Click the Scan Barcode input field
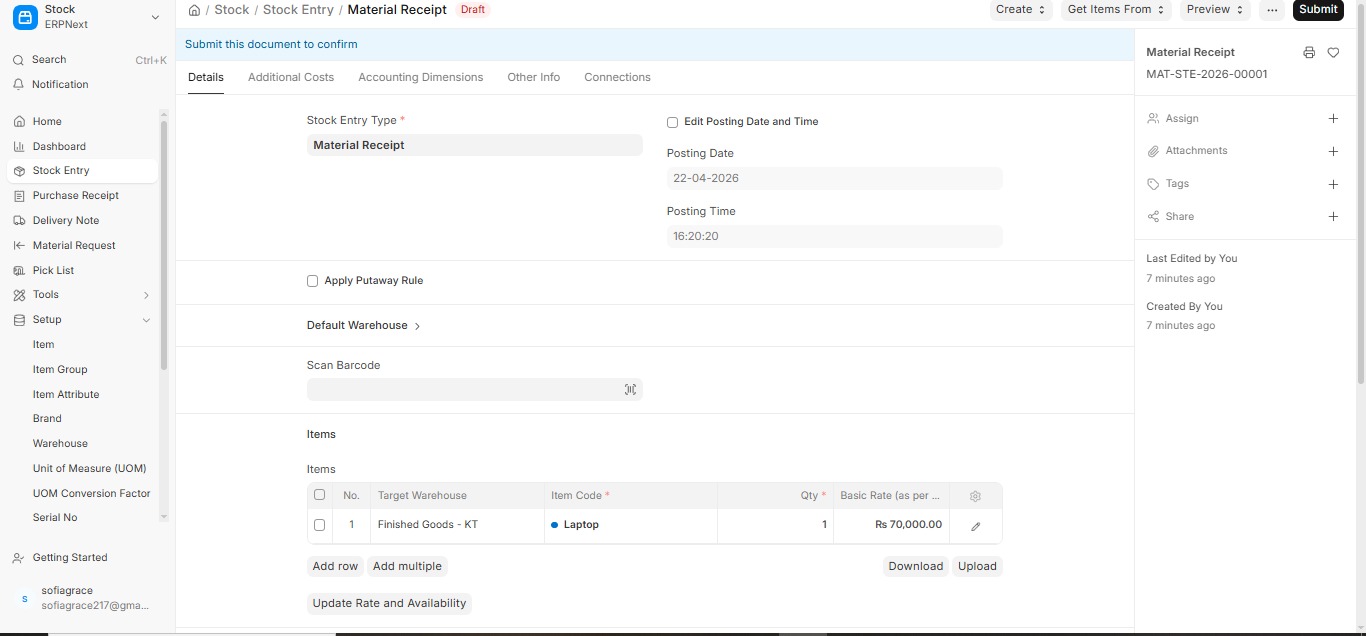Image resolution: width=1366 pixels, height=636 pixels. (x=475, y=390)
